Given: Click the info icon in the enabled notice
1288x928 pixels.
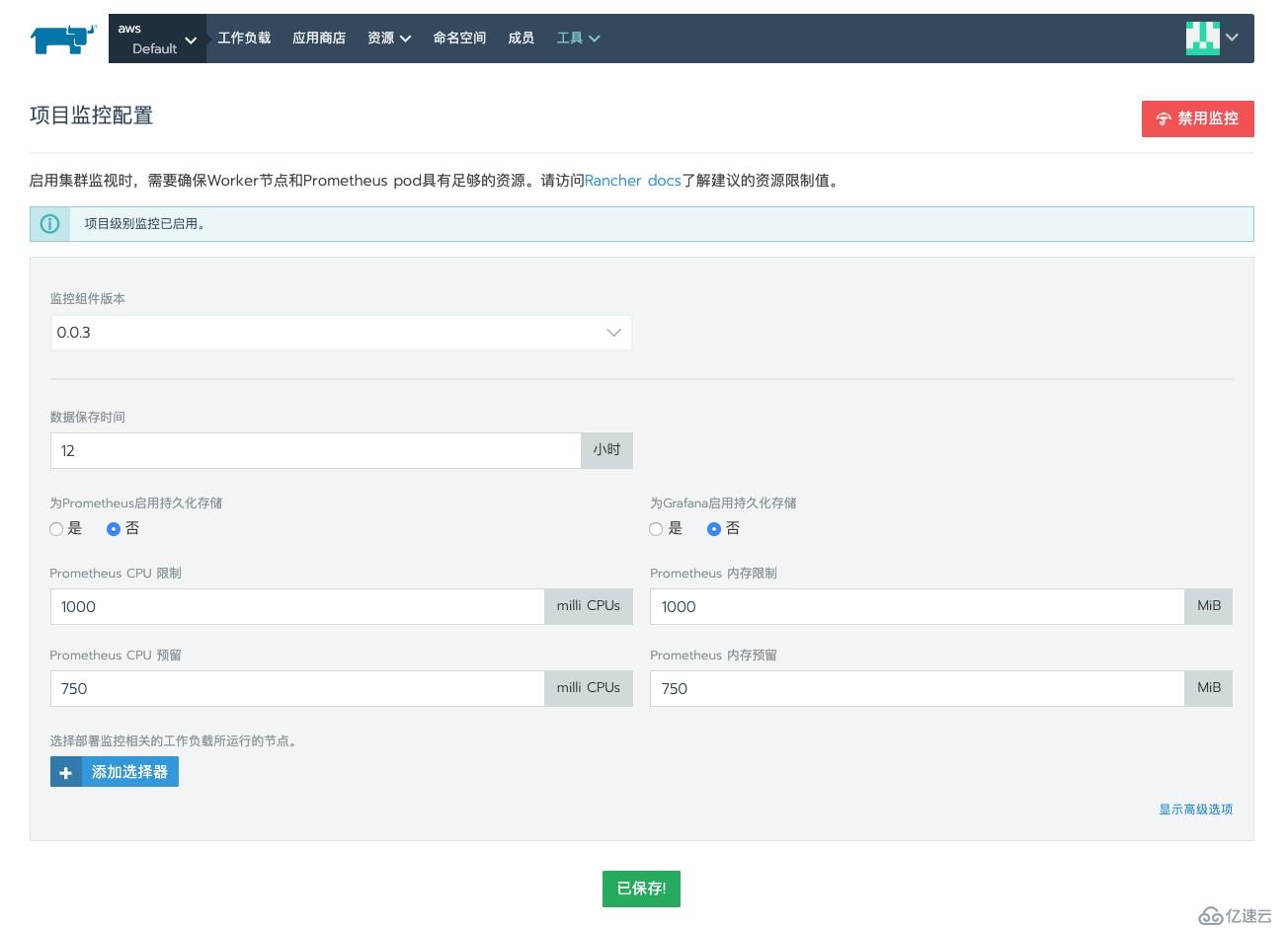Looking at the screenshot, I should (49, 224).
